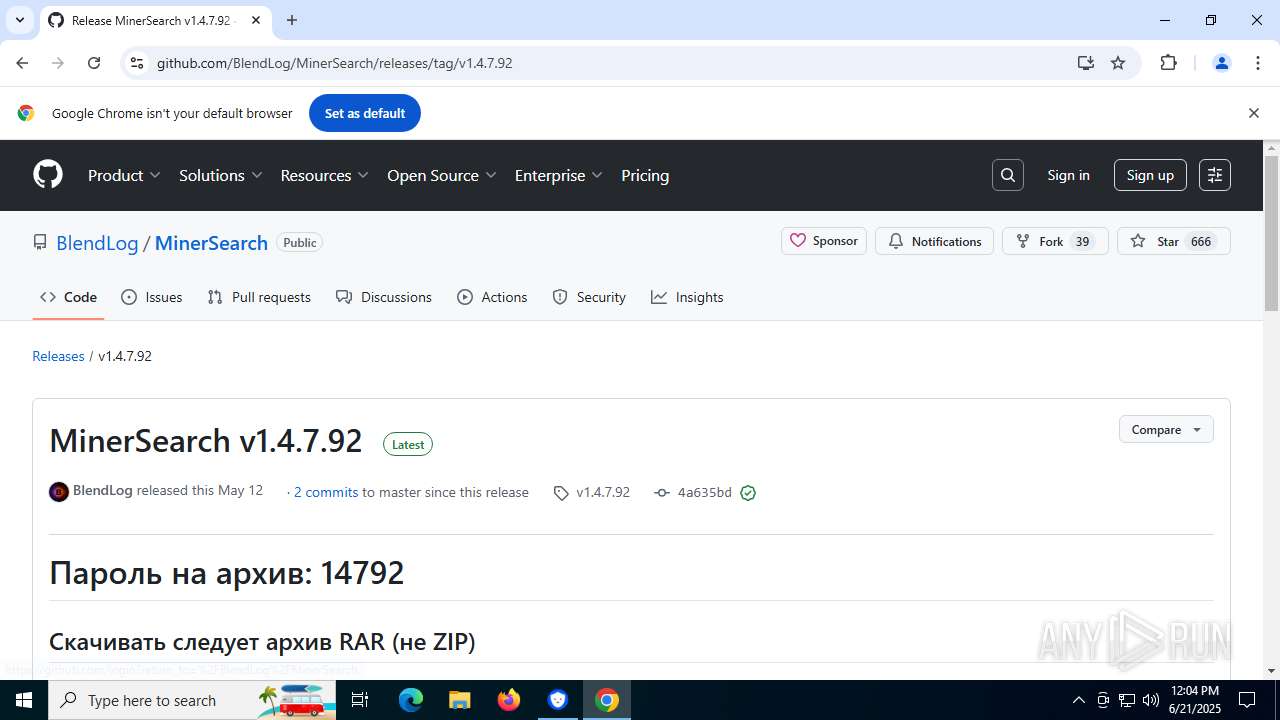Open File Explorer from the taskbar
This screenshot has width=1280, height=720.
(459, 700)
